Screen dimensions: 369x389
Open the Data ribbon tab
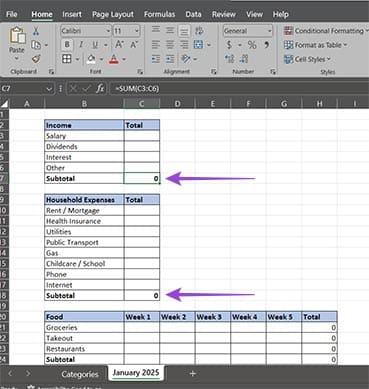click(x=193, y=14)
